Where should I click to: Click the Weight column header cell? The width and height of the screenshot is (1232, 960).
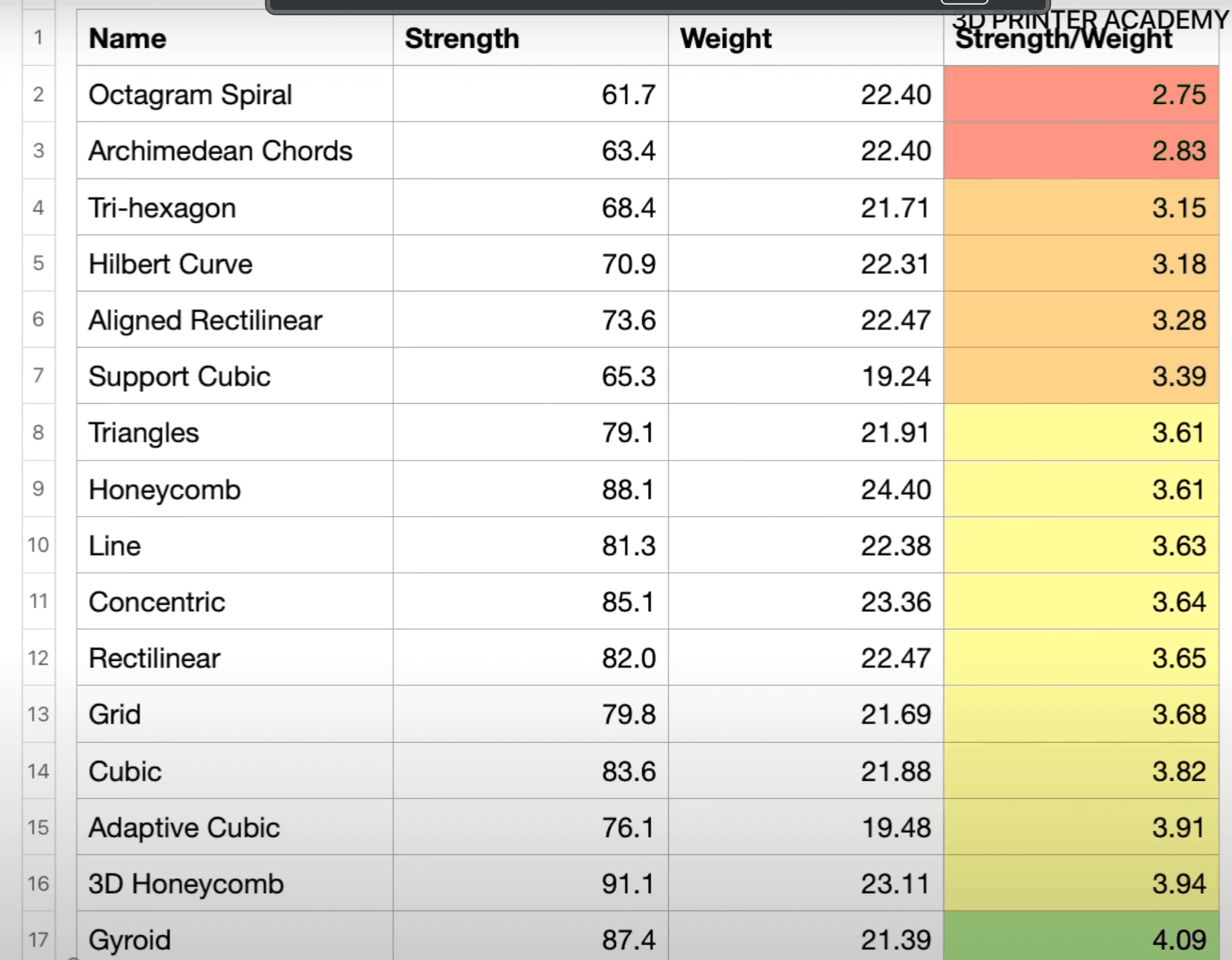805,39
